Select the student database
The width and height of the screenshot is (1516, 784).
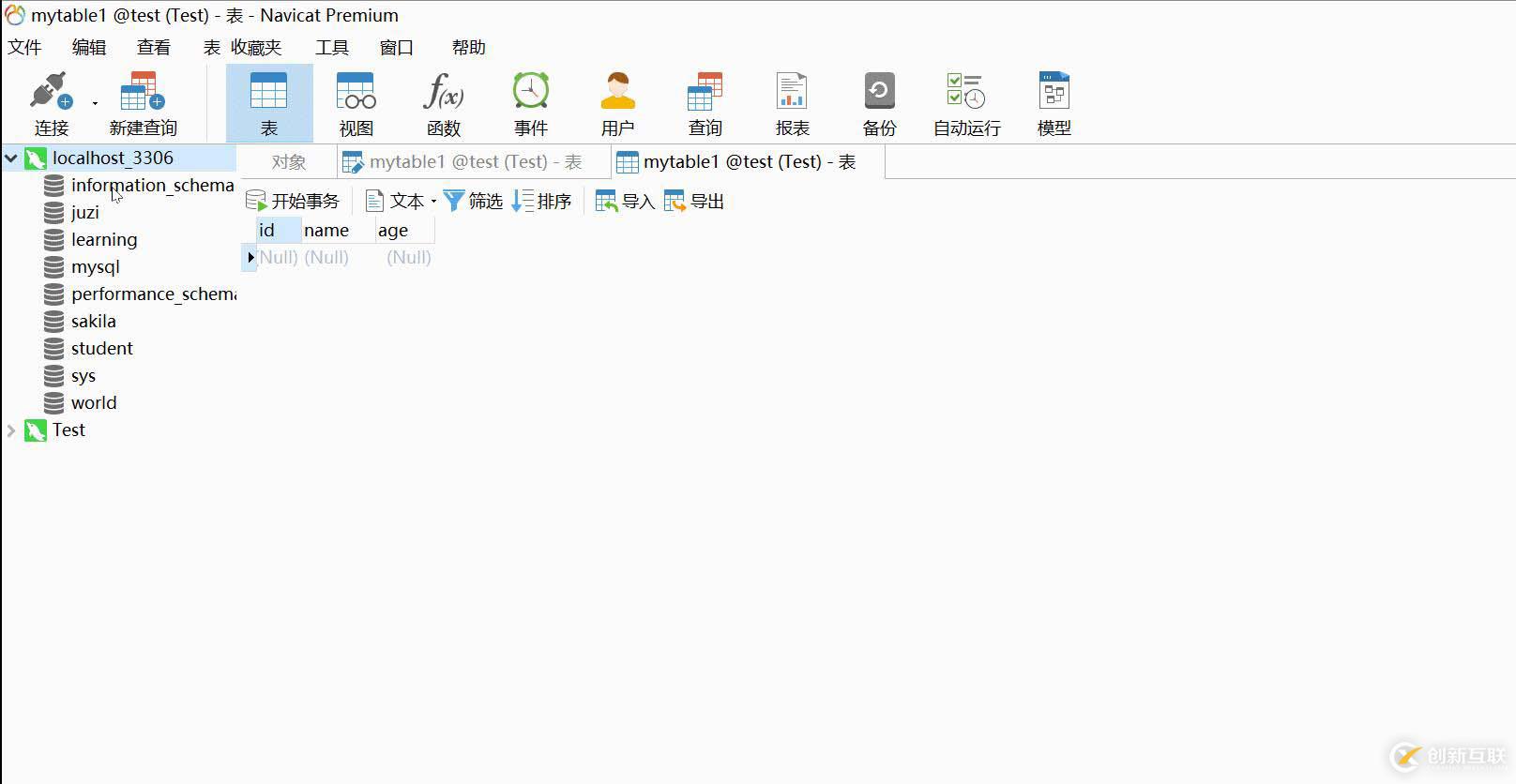coord(102,348)
